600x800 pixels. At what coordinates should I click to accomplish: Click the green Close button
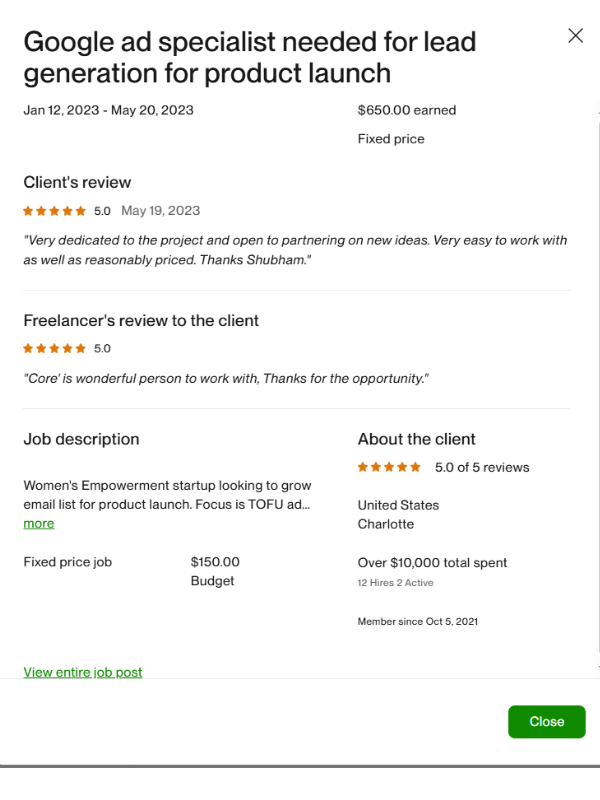pos(546,722)
